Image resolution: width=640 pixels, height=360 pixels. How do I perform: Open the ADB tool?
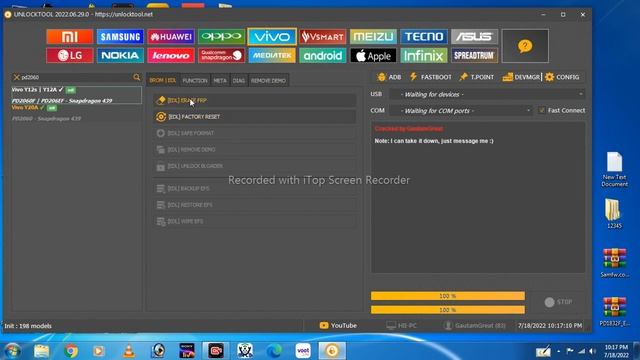tap(389, 77)
